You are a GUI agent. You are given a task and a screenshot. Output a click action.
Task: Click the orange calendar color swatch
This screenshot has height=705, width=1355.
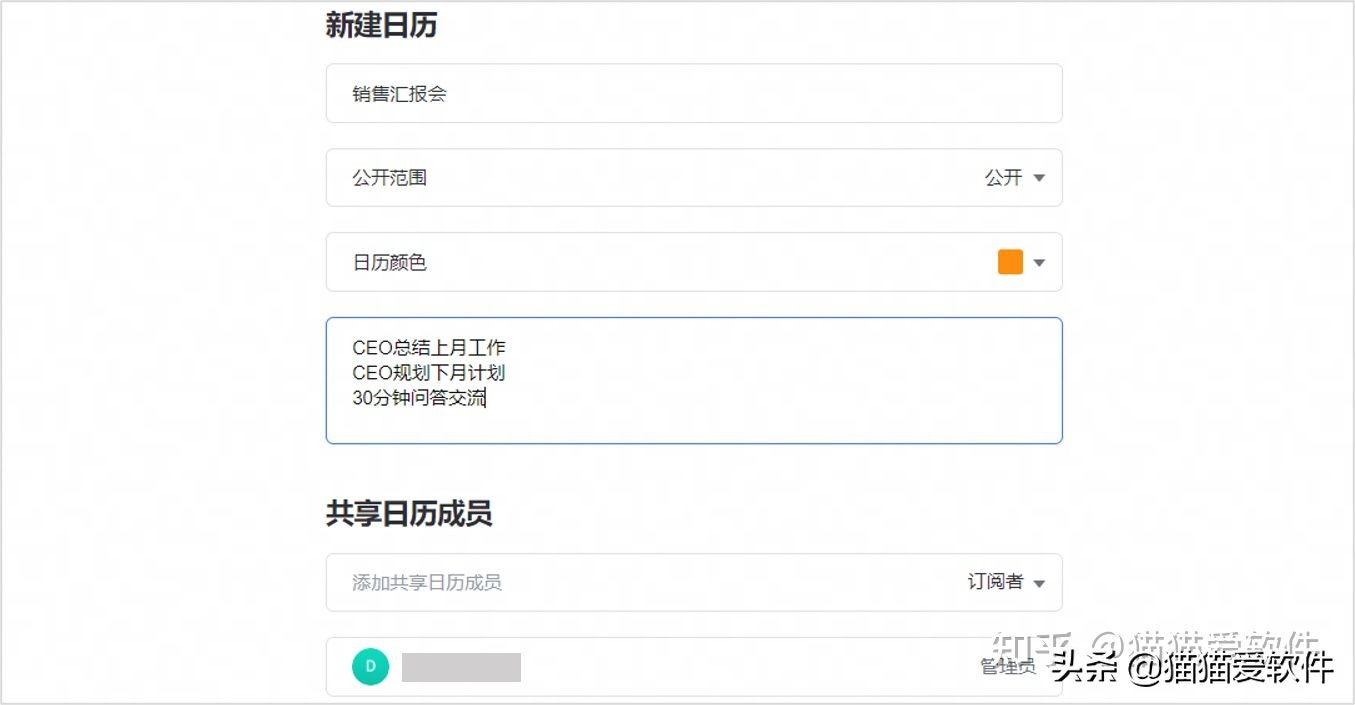[1010, 261]
